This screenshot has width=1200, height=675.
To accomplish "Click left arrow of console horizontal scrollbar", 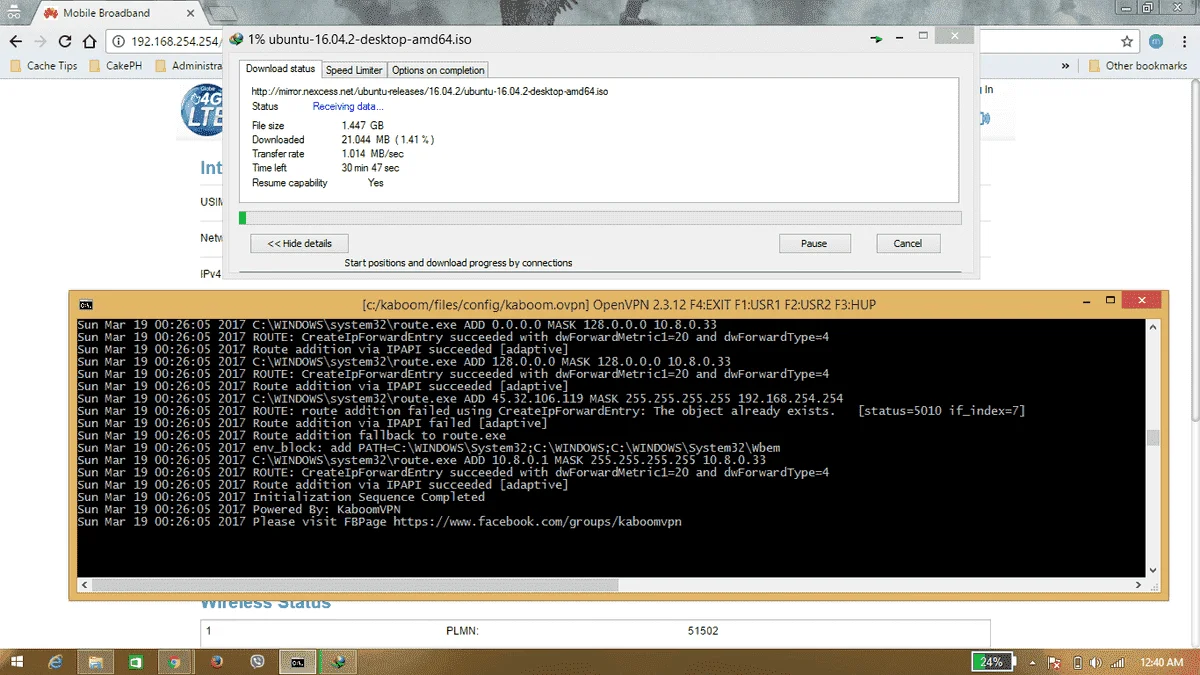I will [x=84, y=584].
